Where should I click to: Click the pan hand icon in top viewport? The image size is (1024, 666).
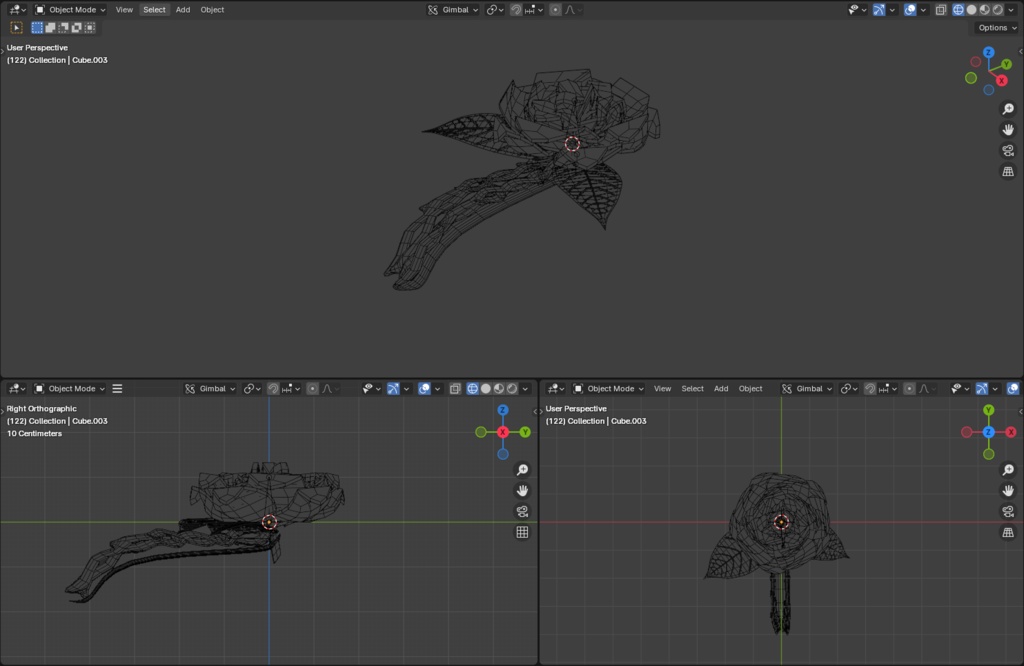(1008, 130)
